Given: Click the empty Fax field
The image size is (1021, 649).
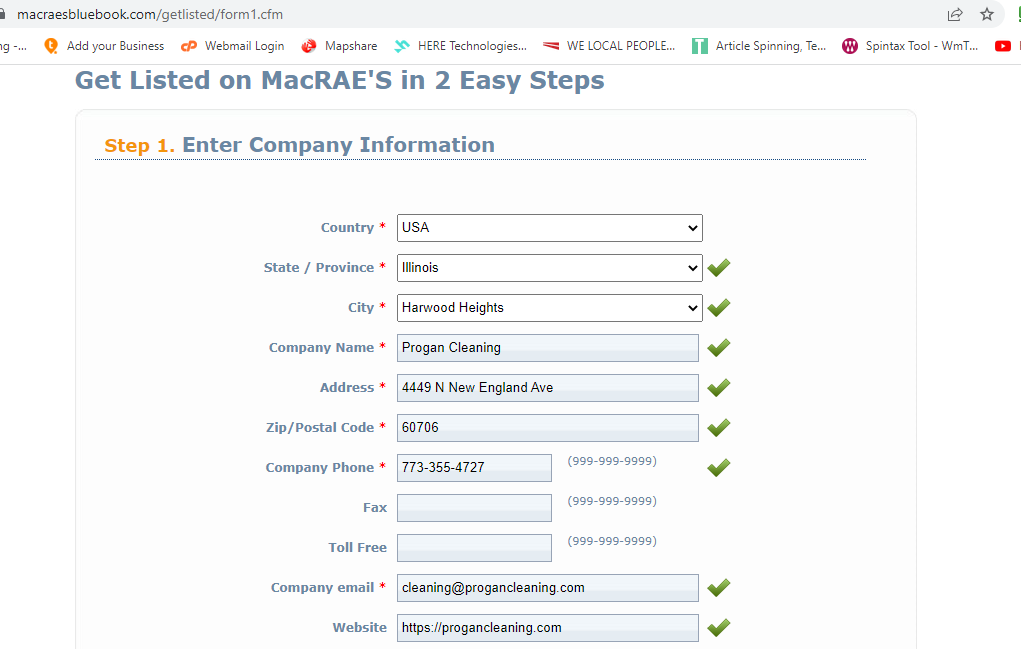Looking at the screenshot, I should [474, 508].
